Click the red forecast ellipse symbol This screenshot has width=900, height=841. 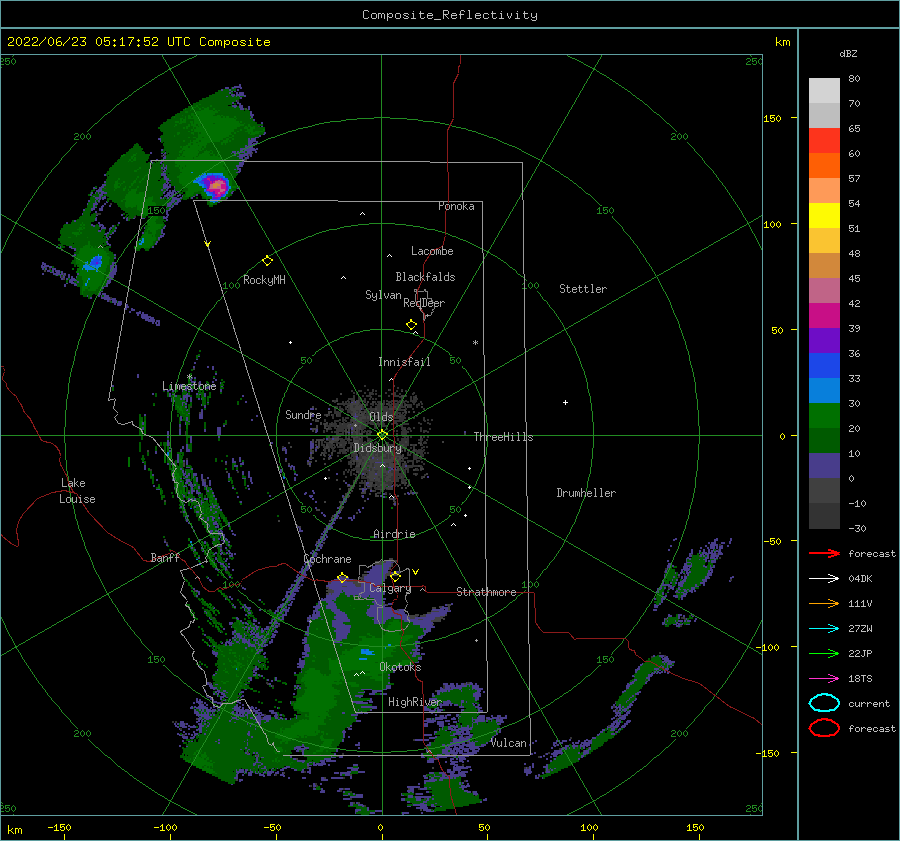click(824, 728)
